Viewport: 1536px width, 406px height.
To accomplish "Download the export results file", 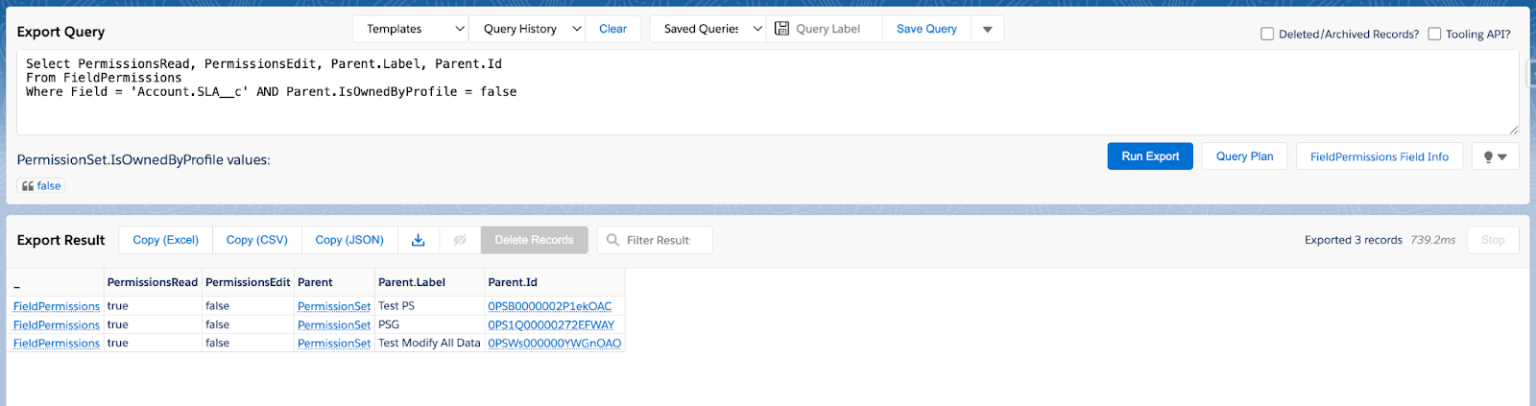I will [419, 240].
